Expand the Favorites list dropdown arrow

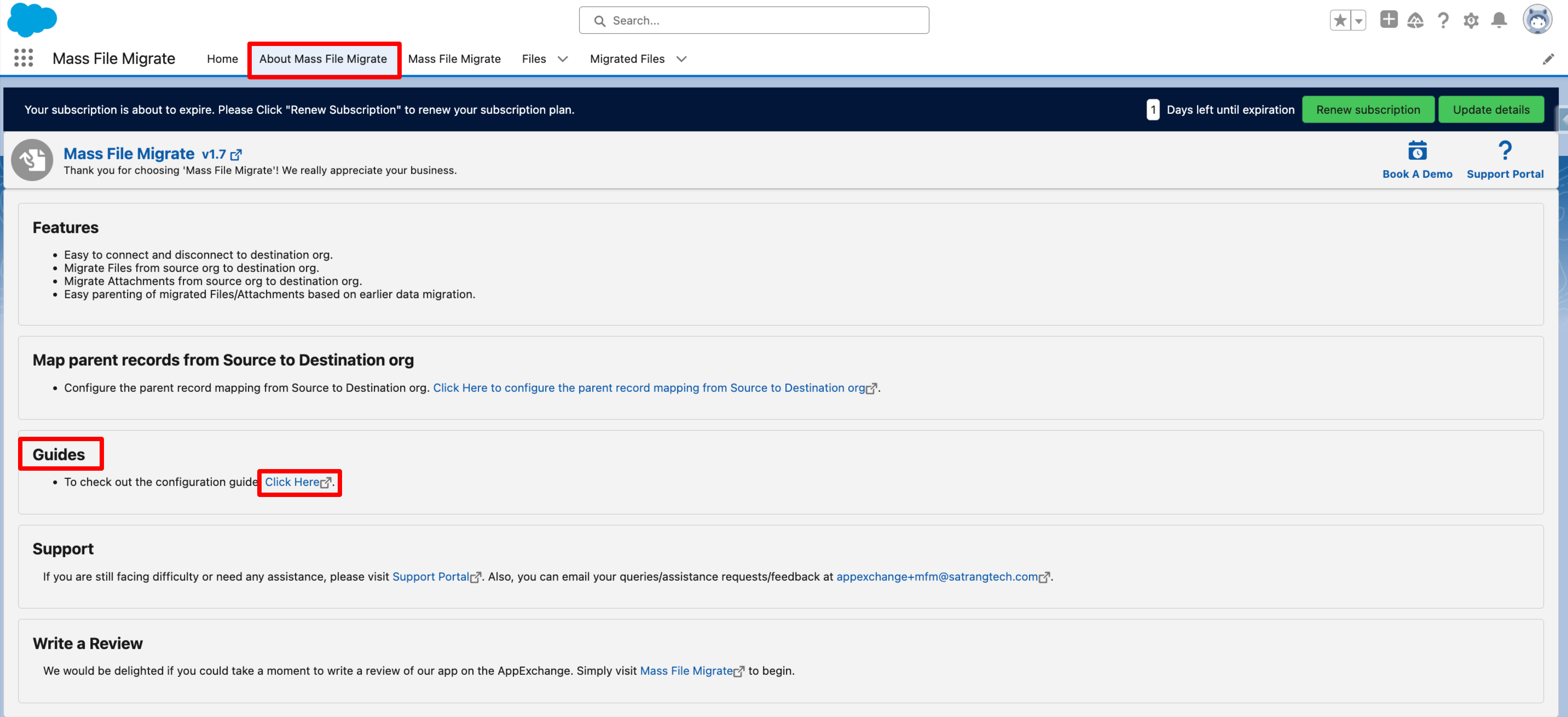pyautogui.click(x=1358, y=21)
